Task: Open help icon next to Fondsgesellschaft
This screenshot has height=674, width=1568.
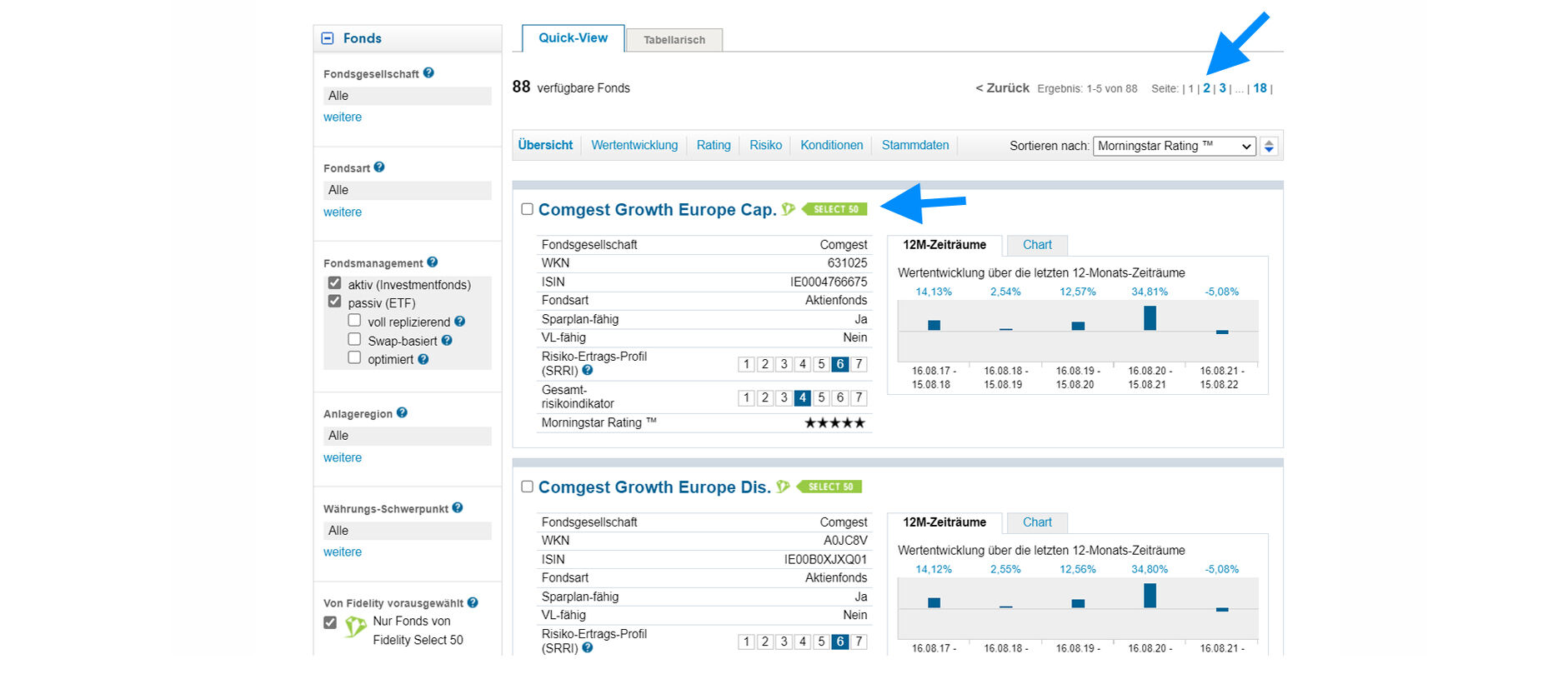Action: click(x=428, y=72)
